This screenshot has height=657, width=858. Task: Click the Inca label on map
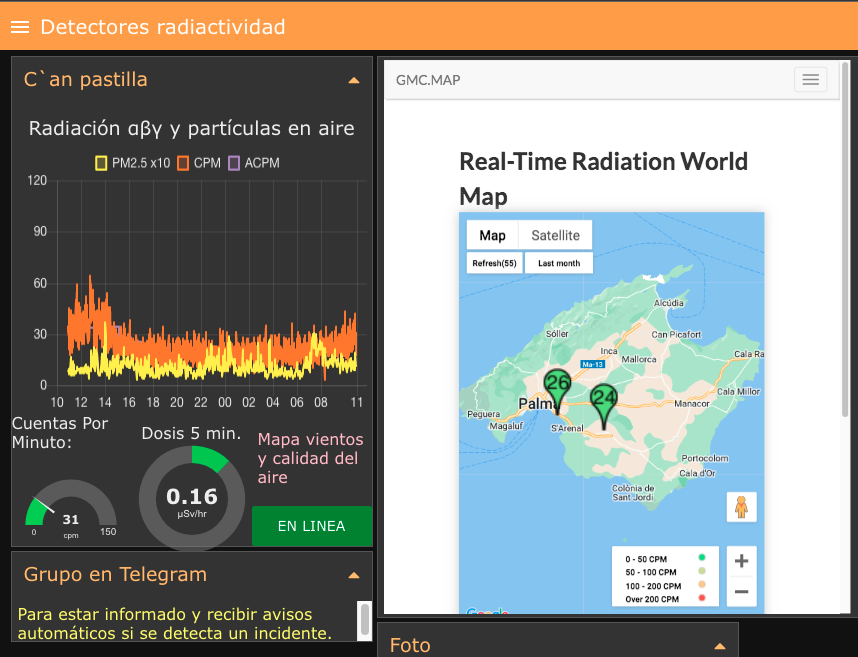coord(608,351)
